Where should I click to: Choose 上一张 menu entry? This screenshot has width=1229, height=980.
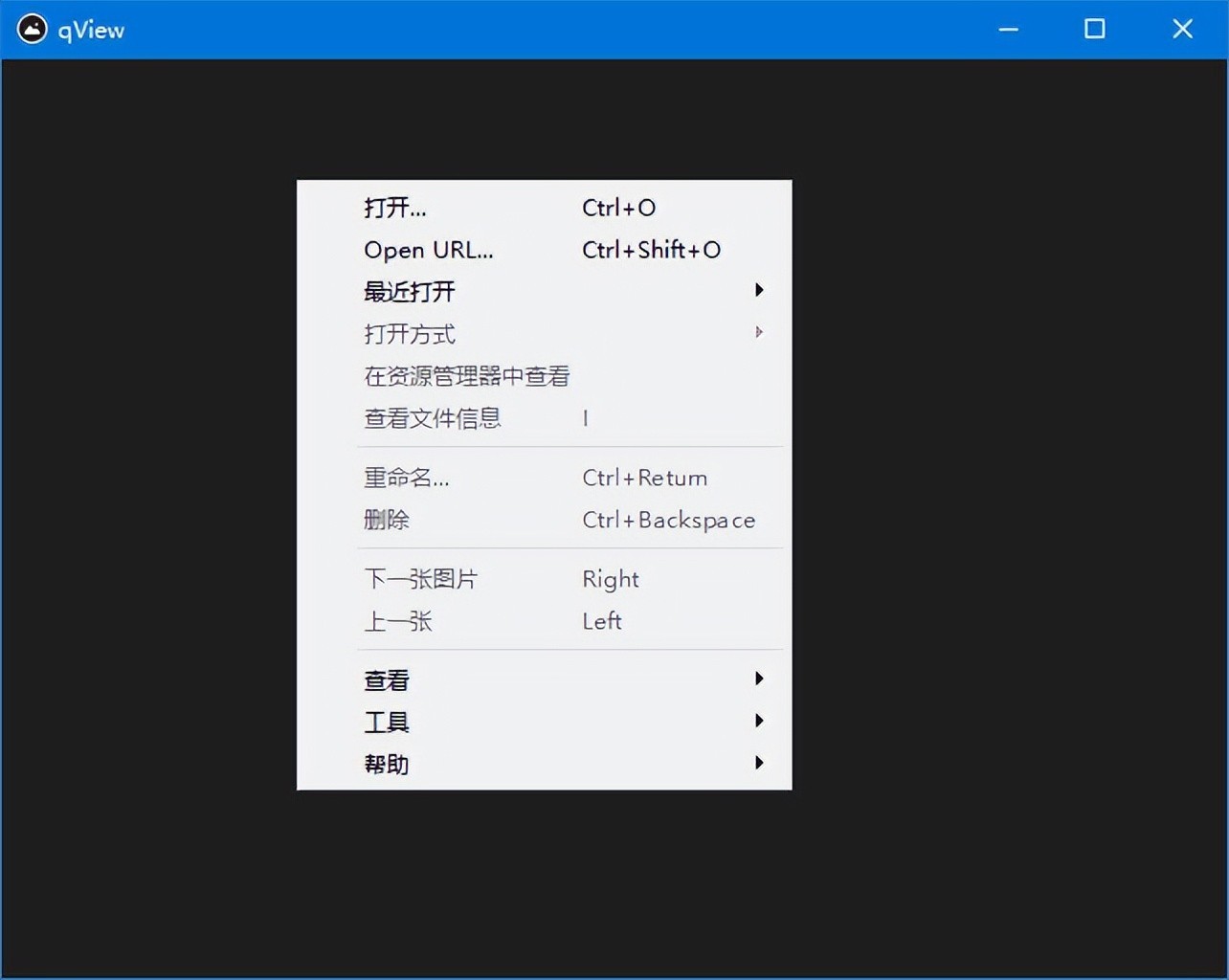point(544,621)
